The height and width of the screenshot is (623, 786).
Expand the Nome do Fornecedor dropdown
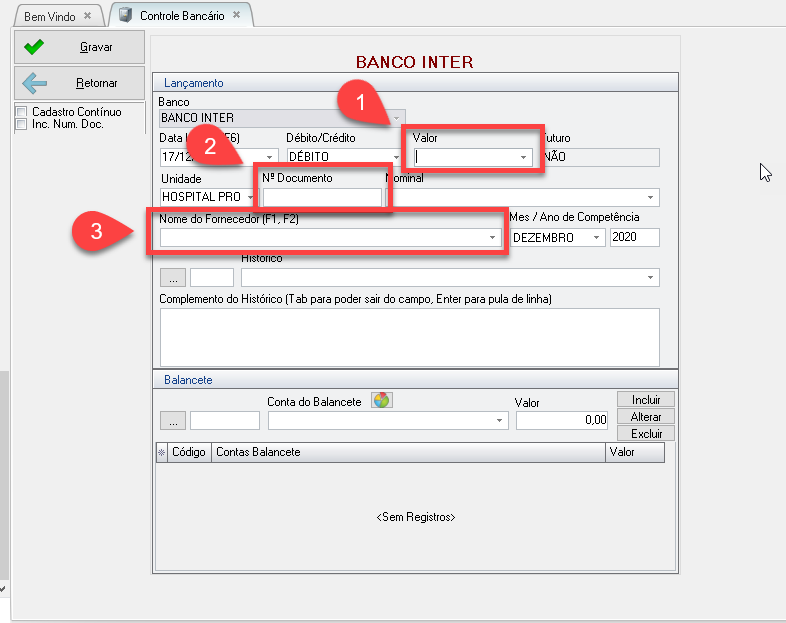[x=492, y=237]
